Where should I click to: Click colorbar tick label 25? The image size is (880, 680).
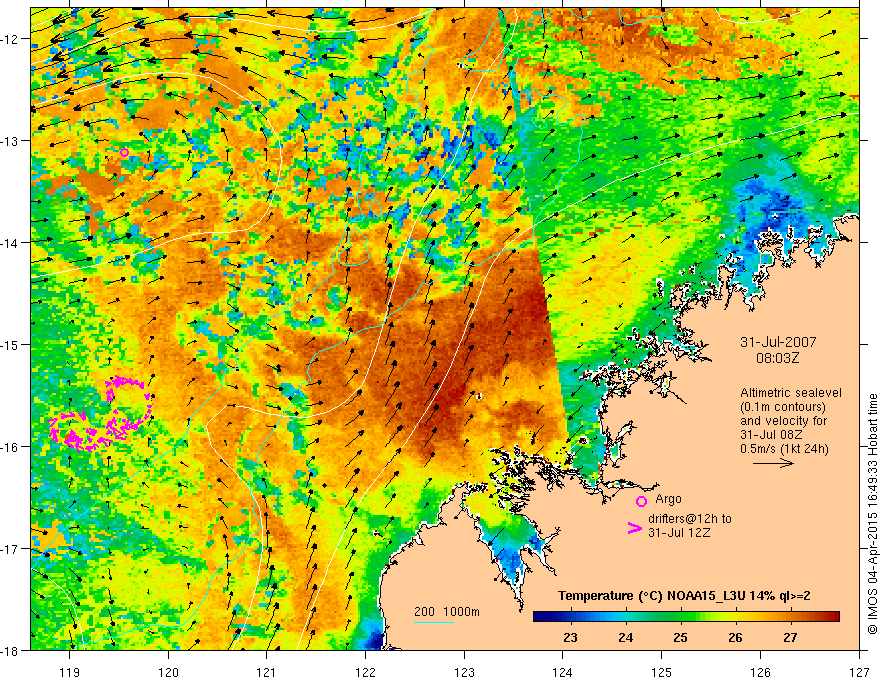[x=680, y=638]
